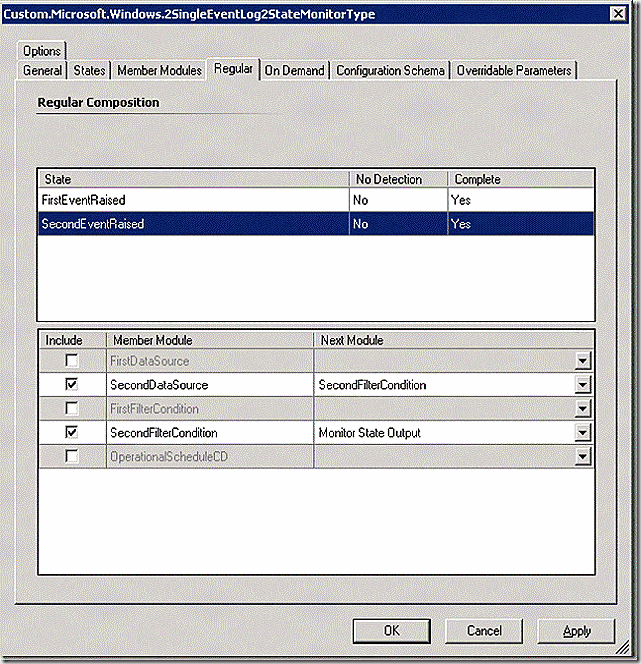The width and height of the screenshot is (641, 664).
Task: Click the Apply button
Action: (x=576, y=631)
